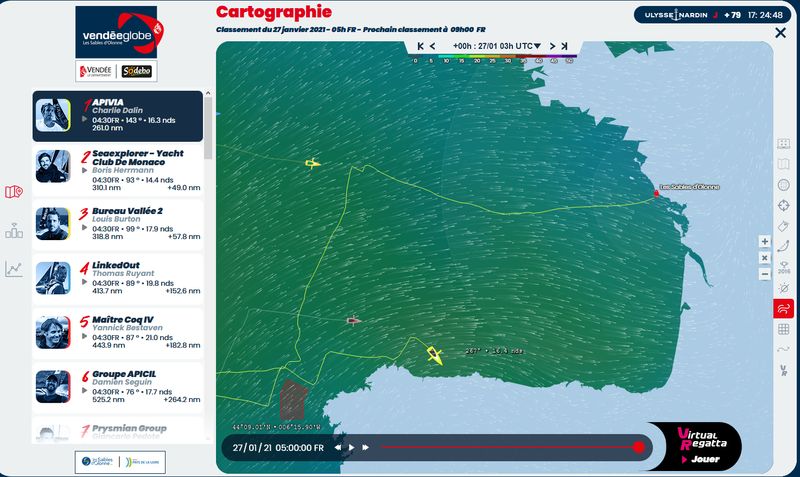
Task: Click the Ulysse Nardin race timer banner
Action: (713, 15)
